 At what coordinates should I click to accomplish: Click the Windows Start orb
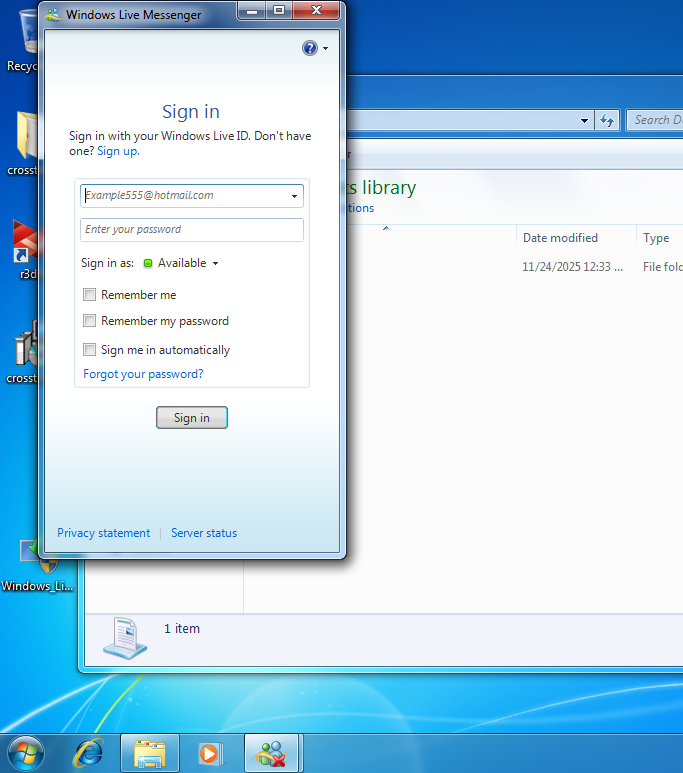pyautogui.click(x=26, y=753)
